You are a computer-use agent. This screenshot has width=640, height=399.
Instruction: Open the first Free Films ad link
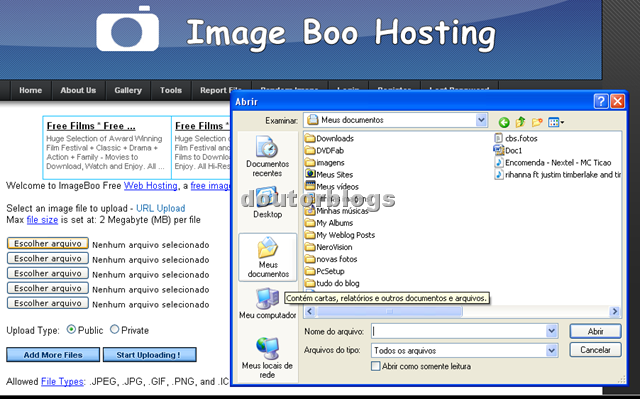[91, 126]
